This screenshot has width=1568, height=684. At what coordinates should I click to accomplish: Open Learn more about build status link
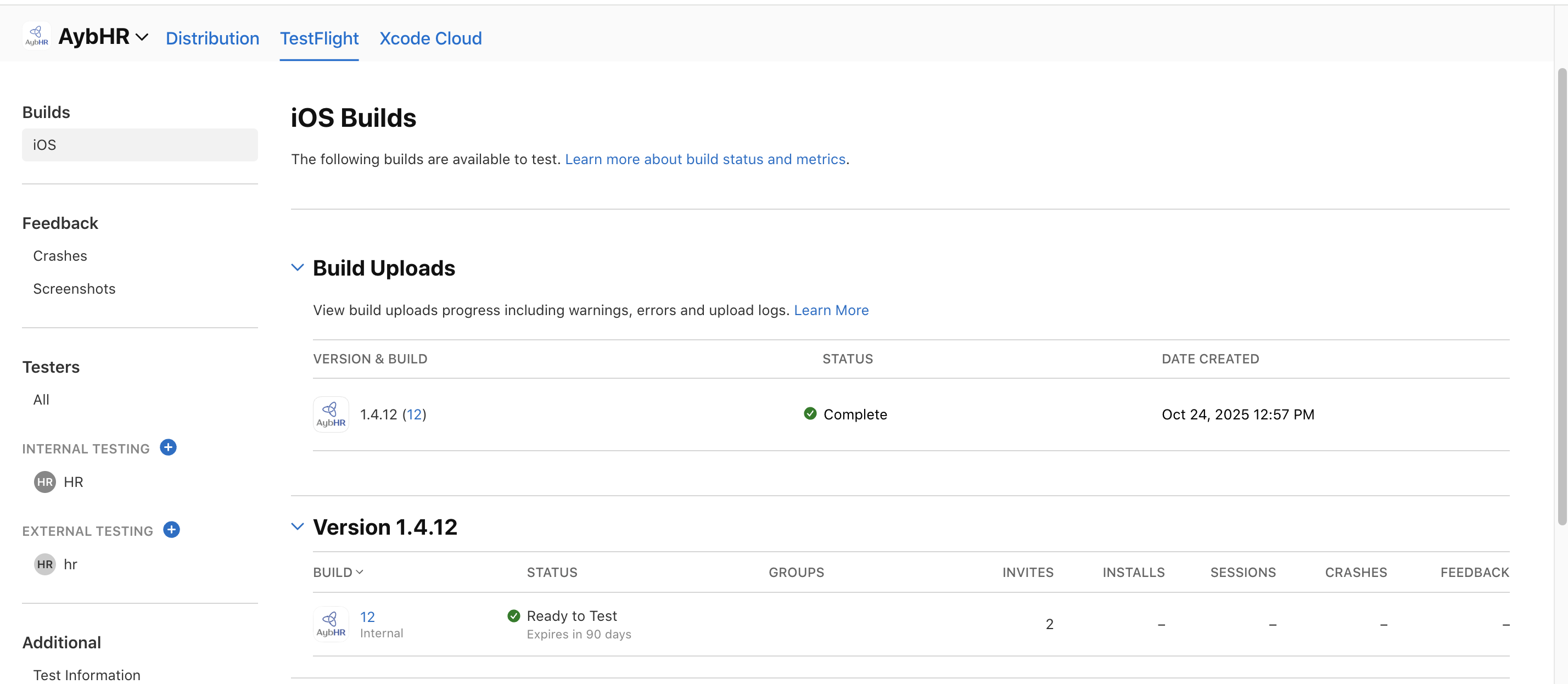(705, 159)
